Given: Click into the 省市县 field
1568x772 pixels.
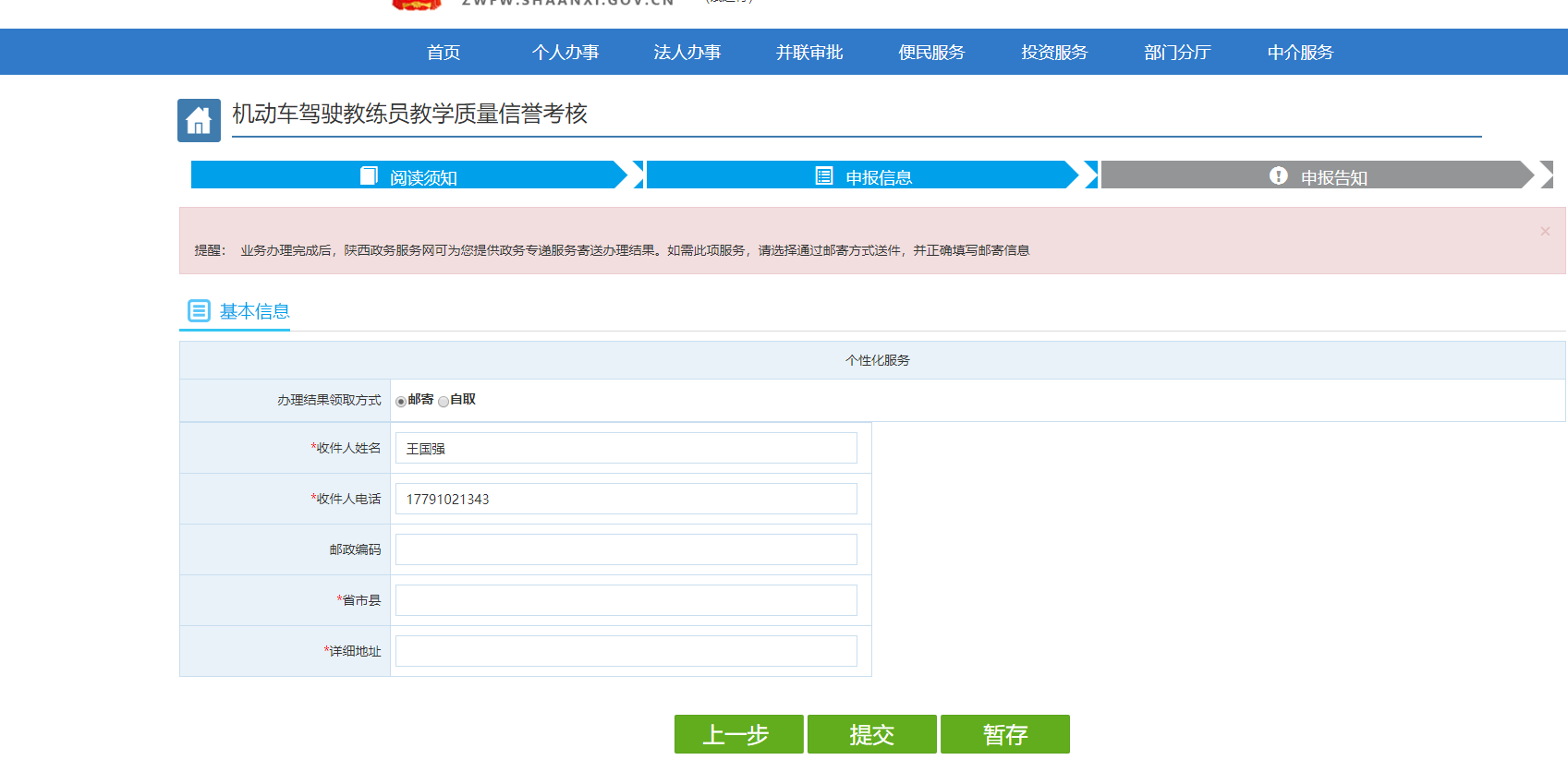Looking at the screenshot, I should [626, 600].
